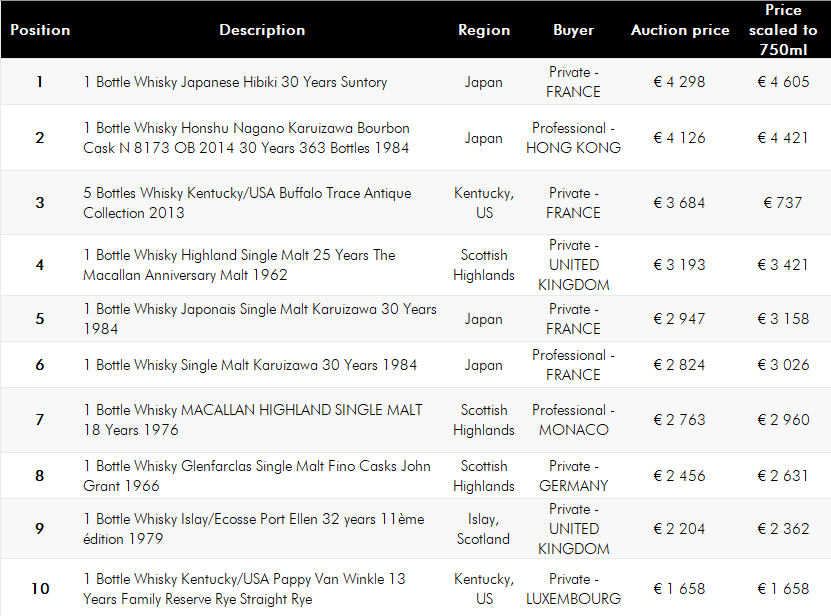Click buyer Private - FRANCE in row 3
The height and width of the screenshot is (616, 831).
point(573,203)
